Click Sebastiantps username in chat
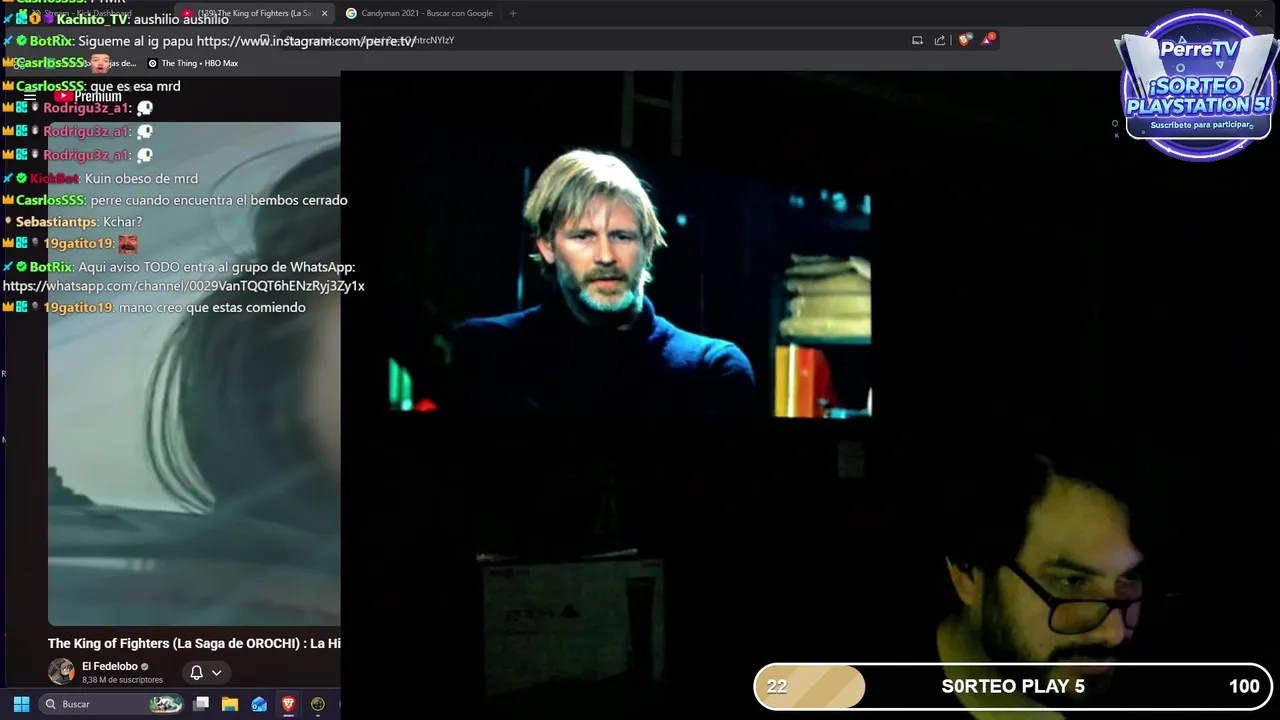The image size is (1280, 720). click(56, 221)
